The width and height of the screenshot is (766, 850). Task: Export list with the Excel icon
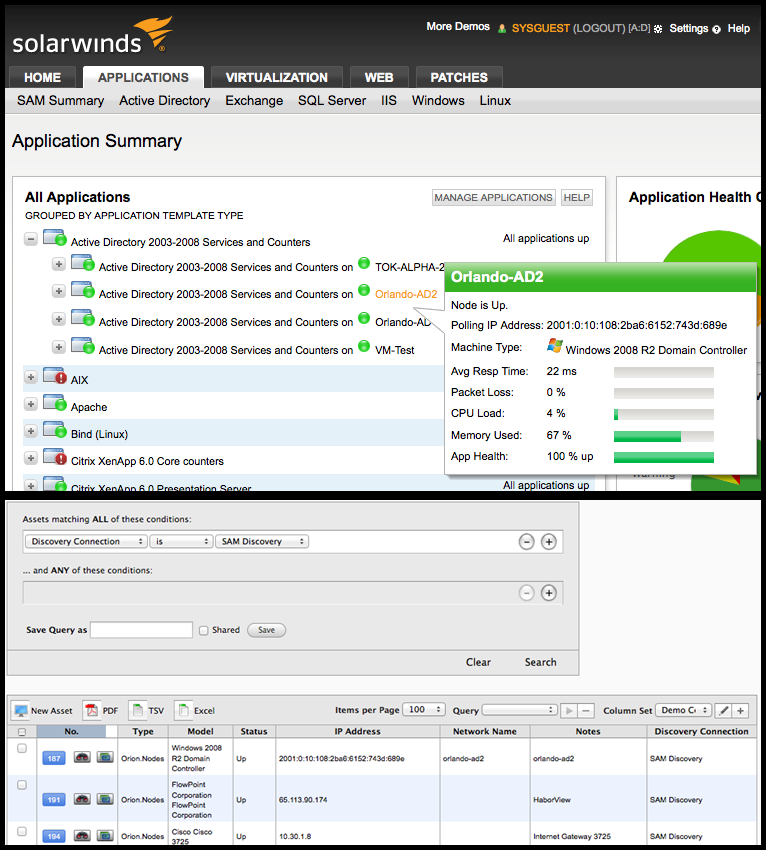pyautogui.click(x=183, y=710)
